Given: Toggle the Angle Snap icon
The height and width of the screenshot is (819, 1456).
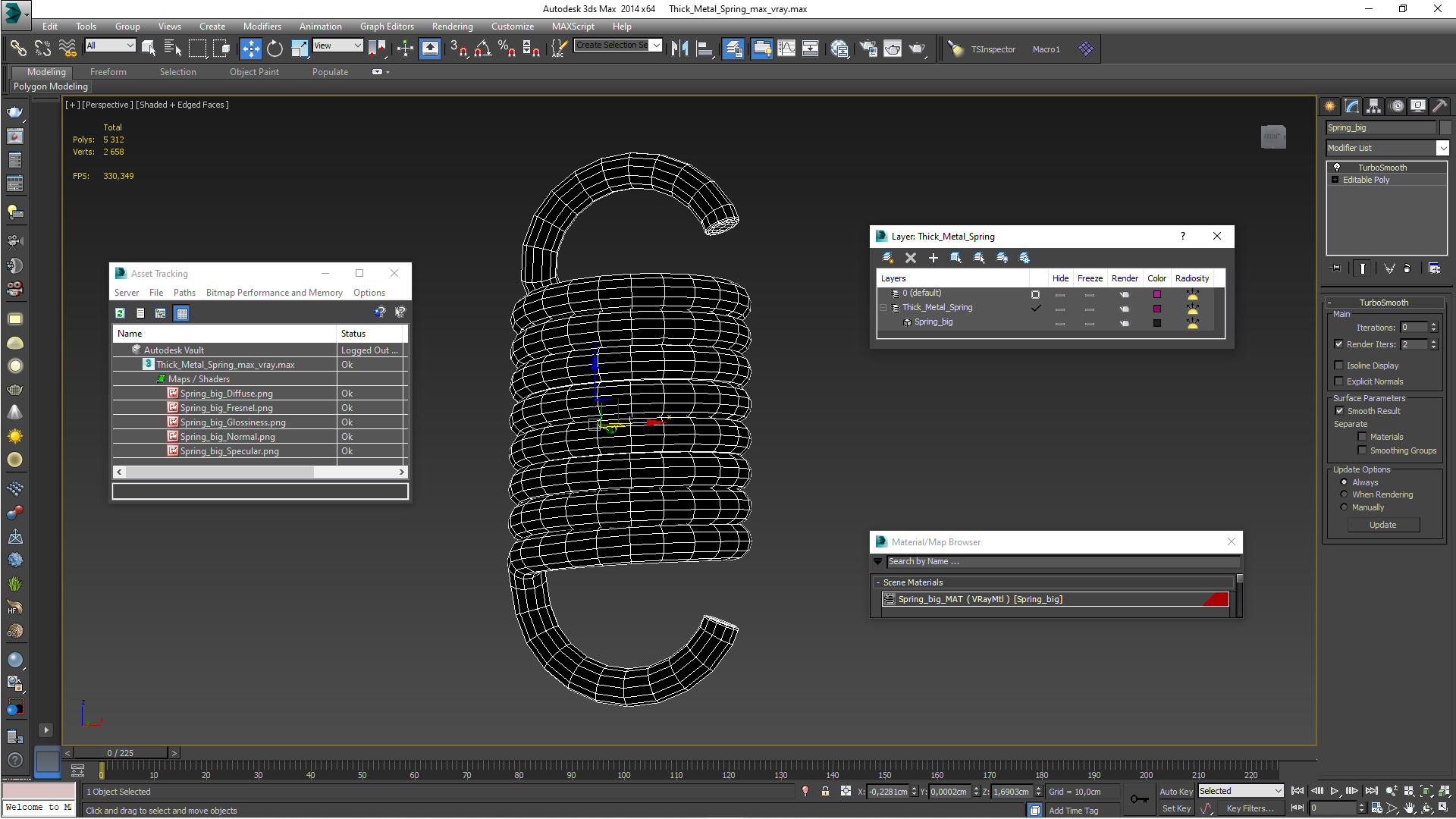Looking at the screenshot, I should pos(482,49).
